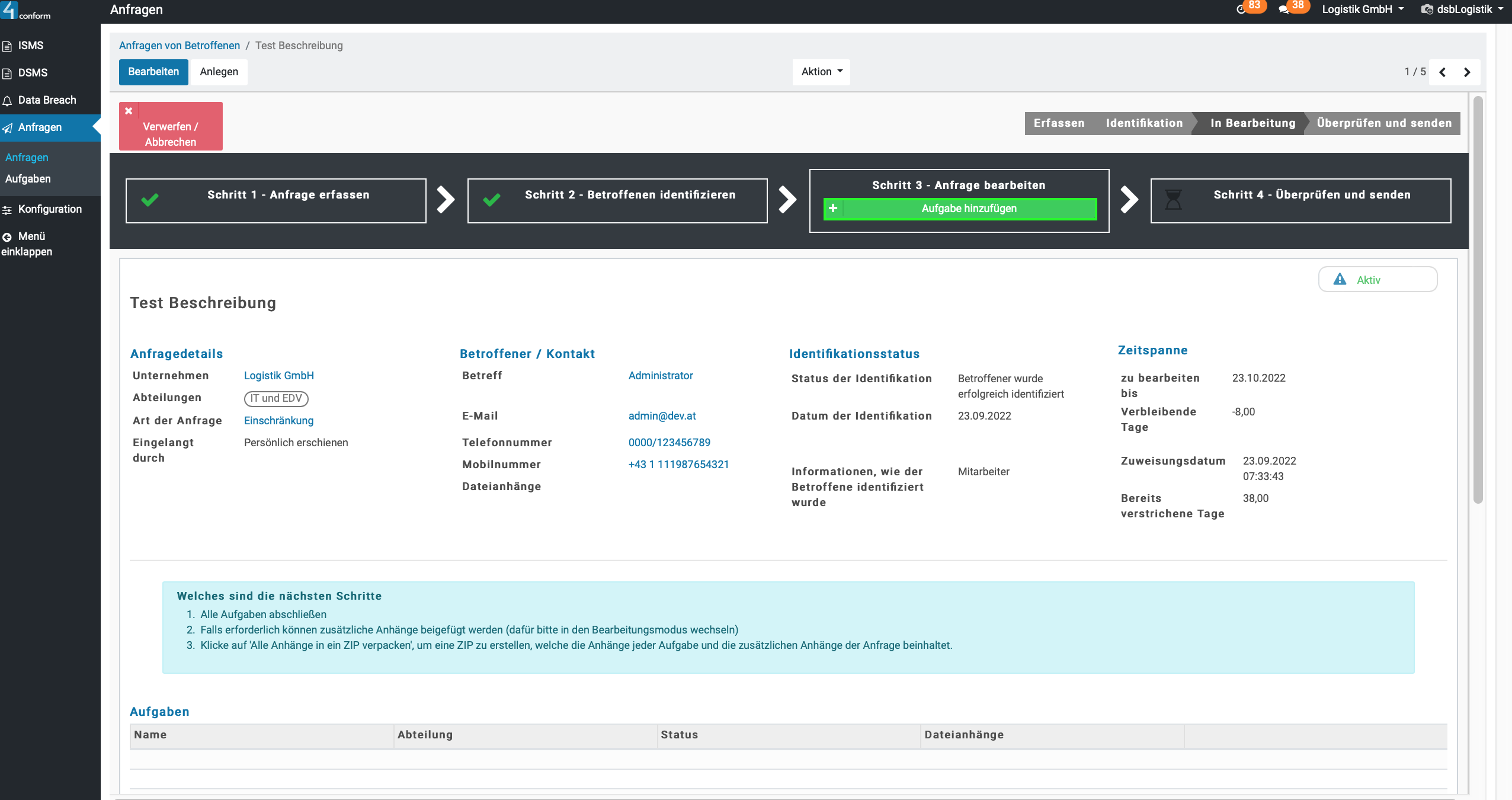The image size is (1512, 800).
Task: Select the Überprüfen und senden stage
Action: 1383,123
